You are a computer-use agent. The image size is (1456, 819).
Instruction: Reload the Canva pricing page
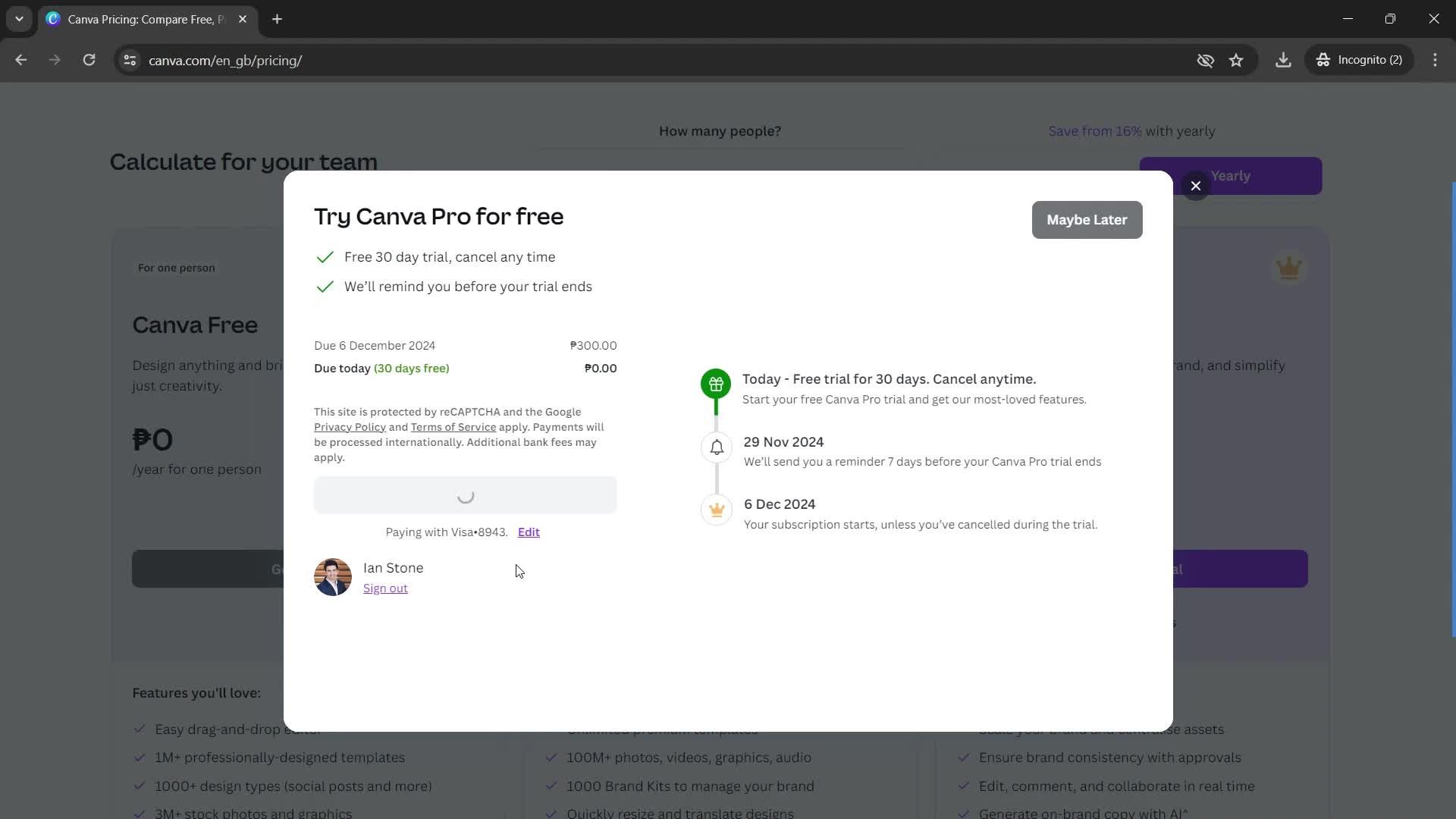click(89, 60)
